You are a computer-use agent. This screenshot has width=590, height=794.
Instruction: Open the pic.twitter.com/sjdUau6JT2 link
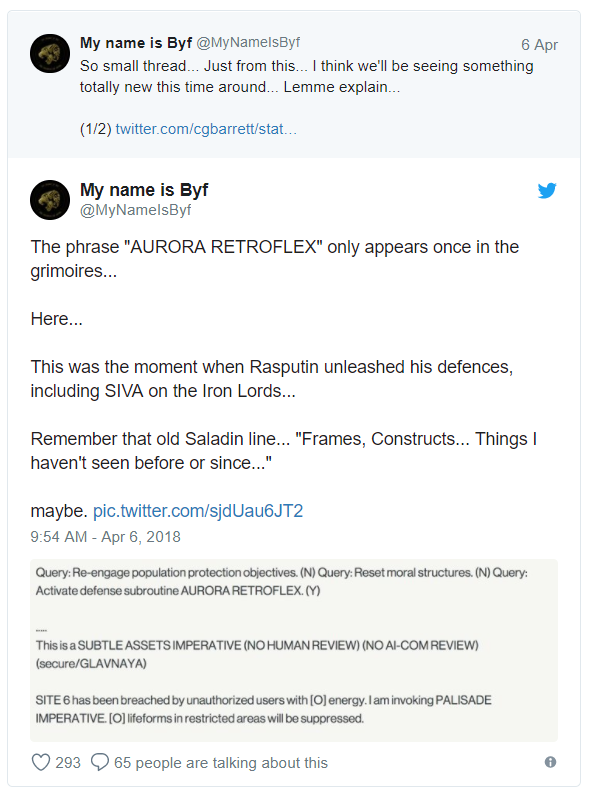coord(198,510)
